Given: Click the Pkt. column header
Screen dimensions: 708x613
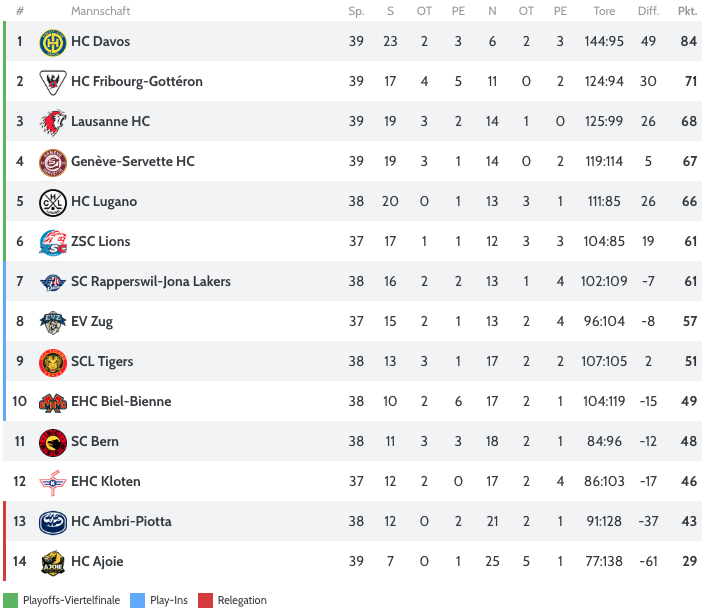Looking at the screenshot, I should point(686,11).
